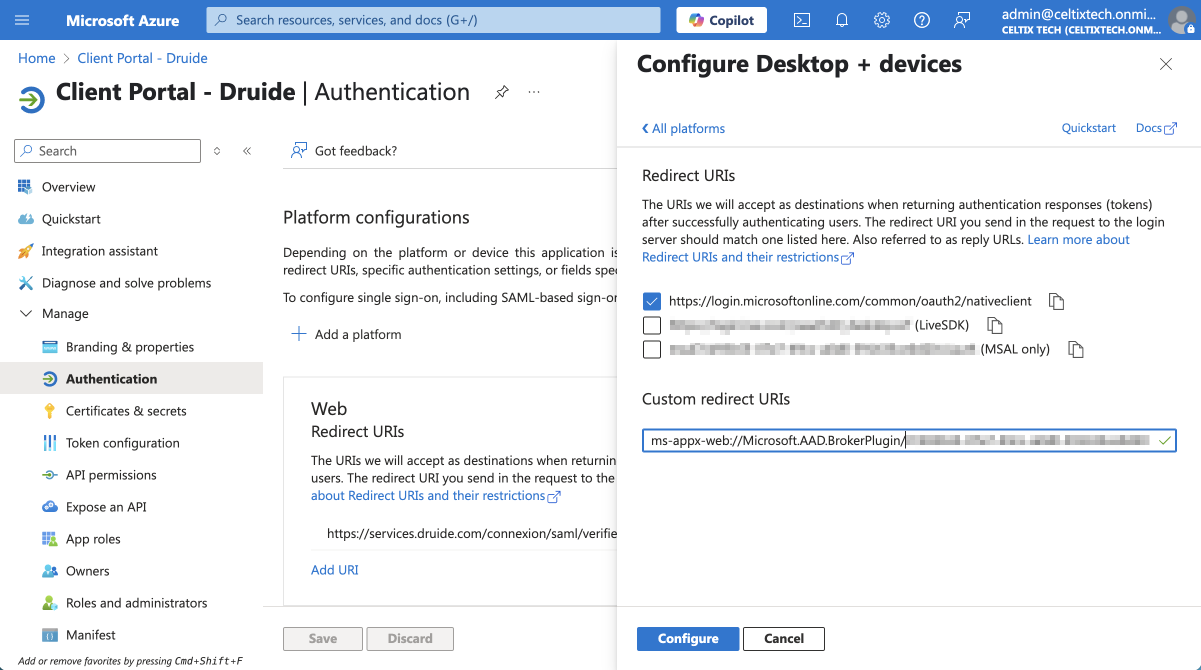Go back to All platforms
The width and height of the screenshot is (1201, 670).
coord(684,128)
